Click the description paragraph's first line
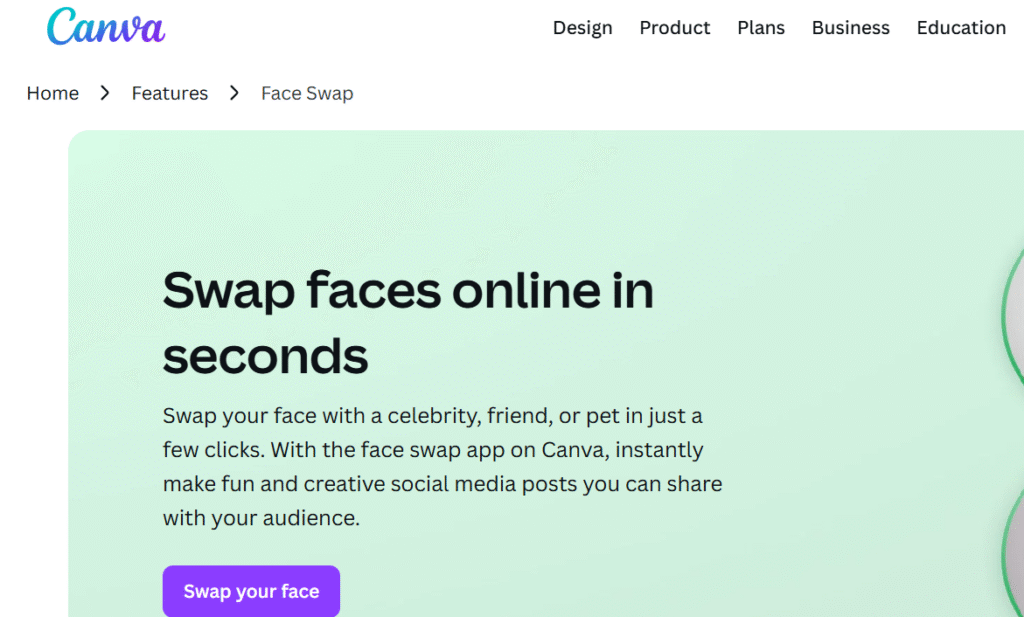Screen dimensions: 1024x617 point(432,415)
